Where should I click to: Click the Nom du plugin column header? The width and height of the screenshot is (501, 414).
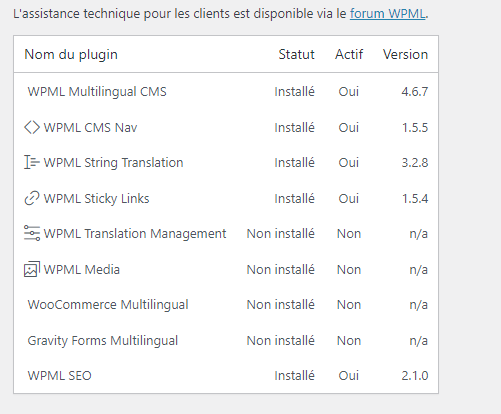pos(71,54)
